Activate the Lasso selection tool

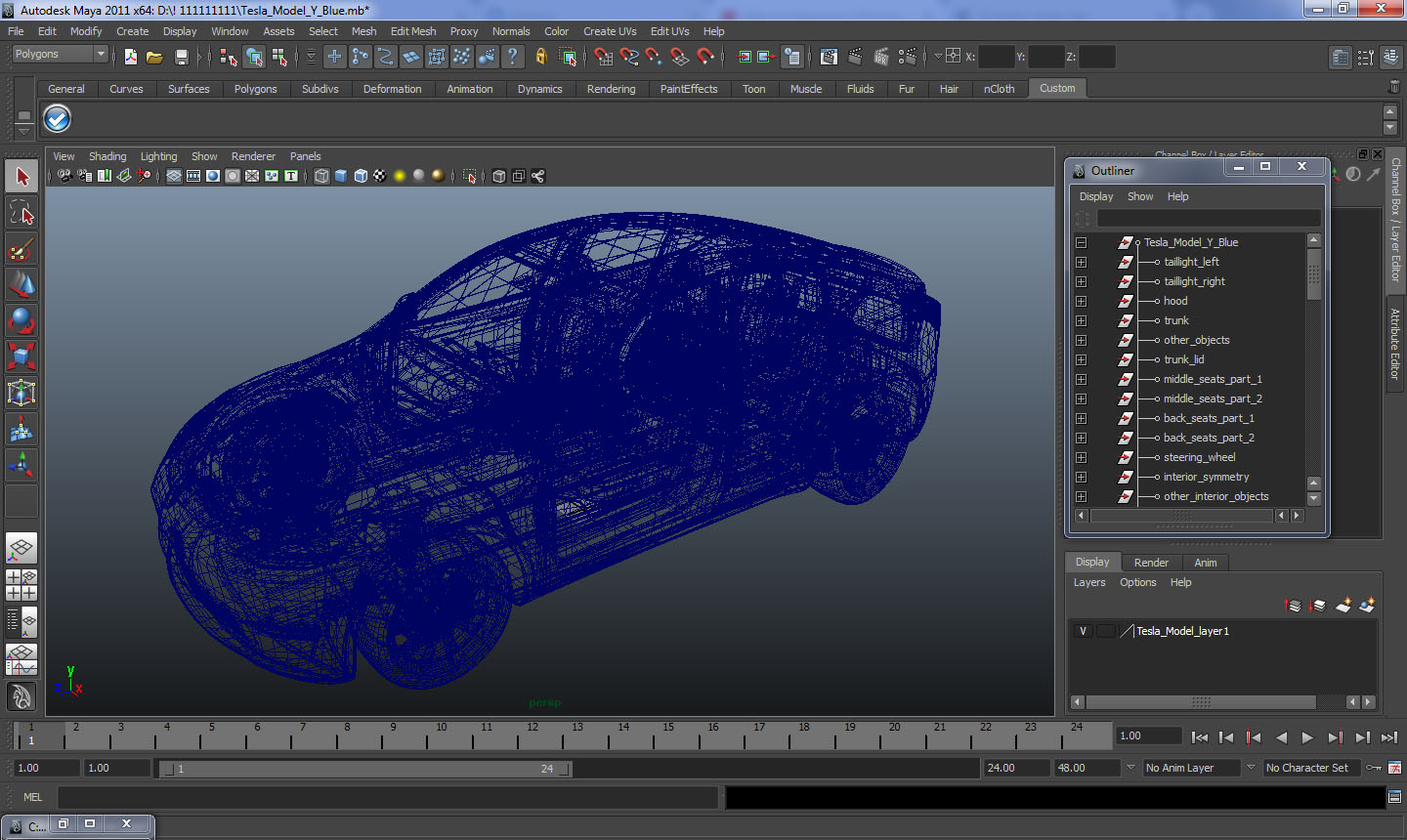pyautogui.click(x=21, y=213)
